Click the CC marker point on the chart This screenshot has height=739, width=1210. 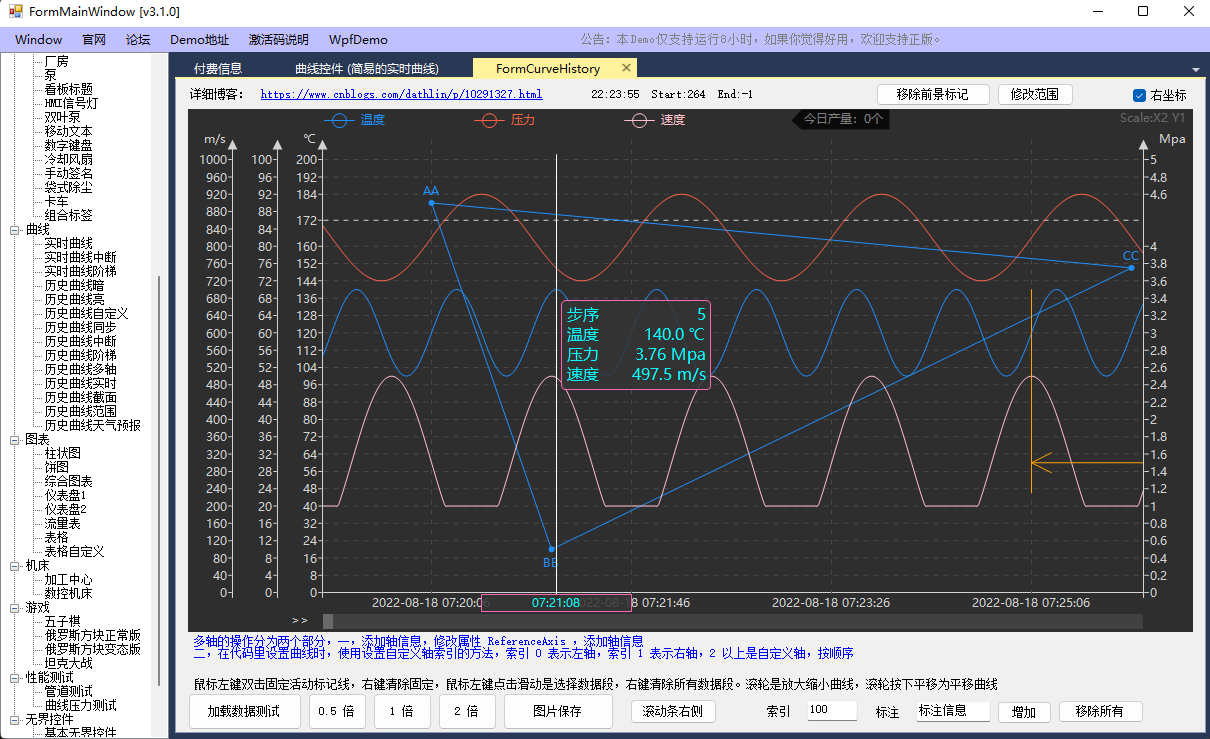[1131, 268]
